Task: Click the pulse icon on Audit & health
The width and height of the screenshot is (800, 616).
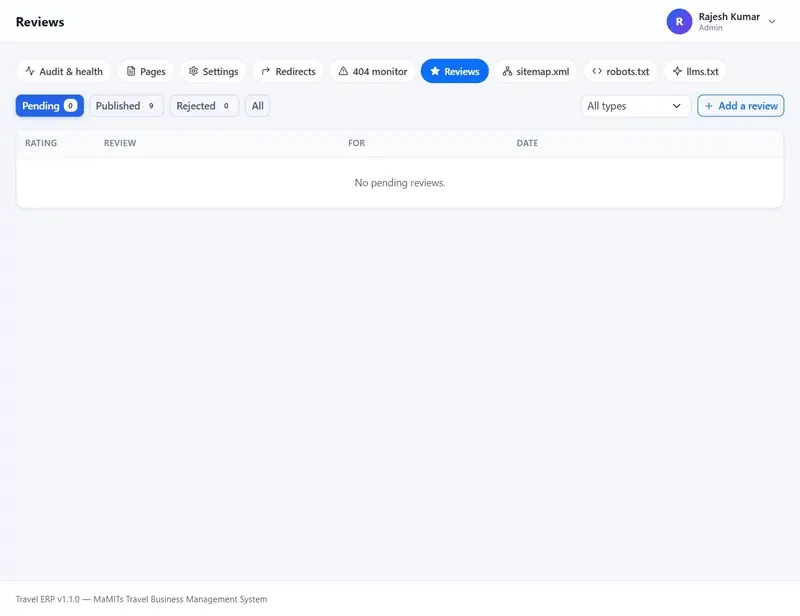Action: tap(30, 71)
